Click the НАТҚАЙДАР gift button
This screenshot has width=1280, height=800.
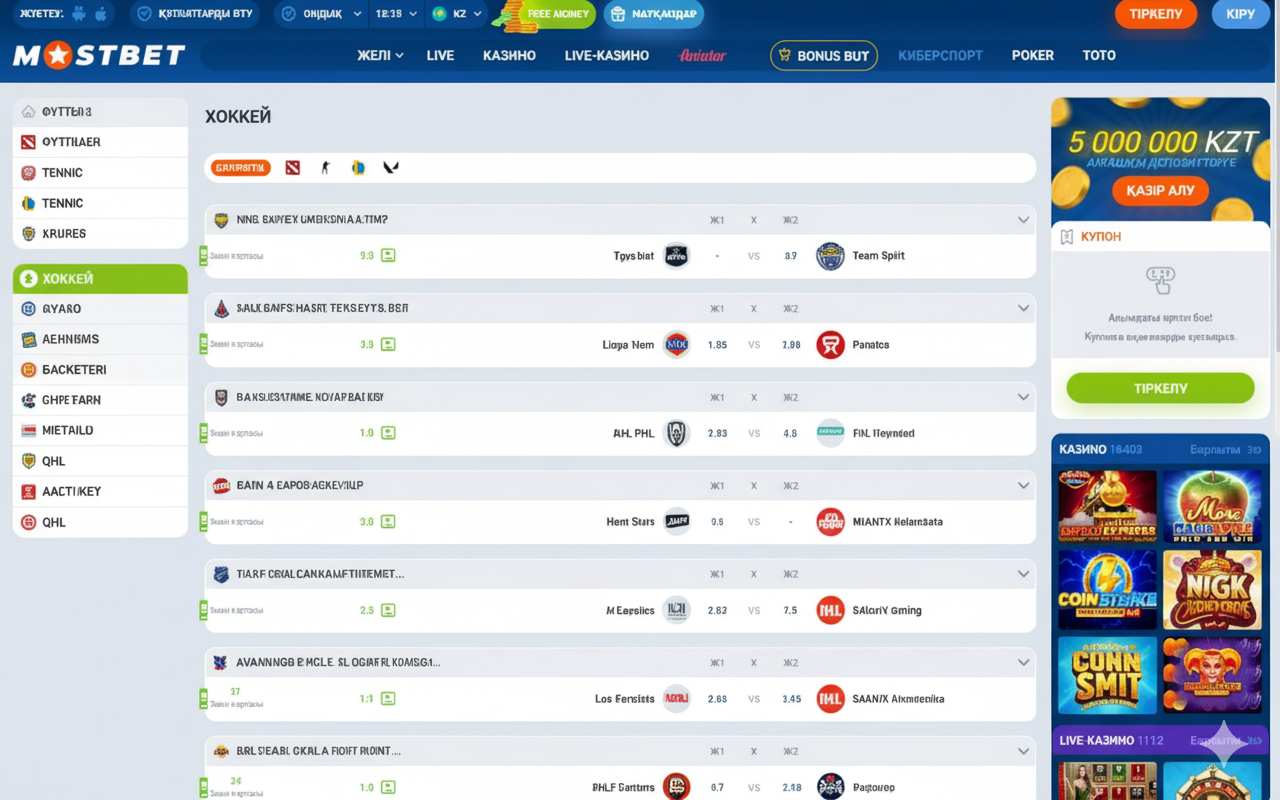tap(654, 14)
